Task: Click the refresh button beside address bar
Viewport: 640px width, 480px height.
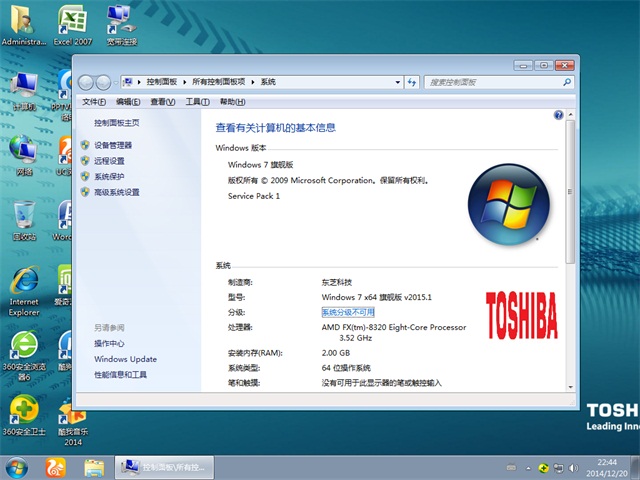Action: [413, 82]
